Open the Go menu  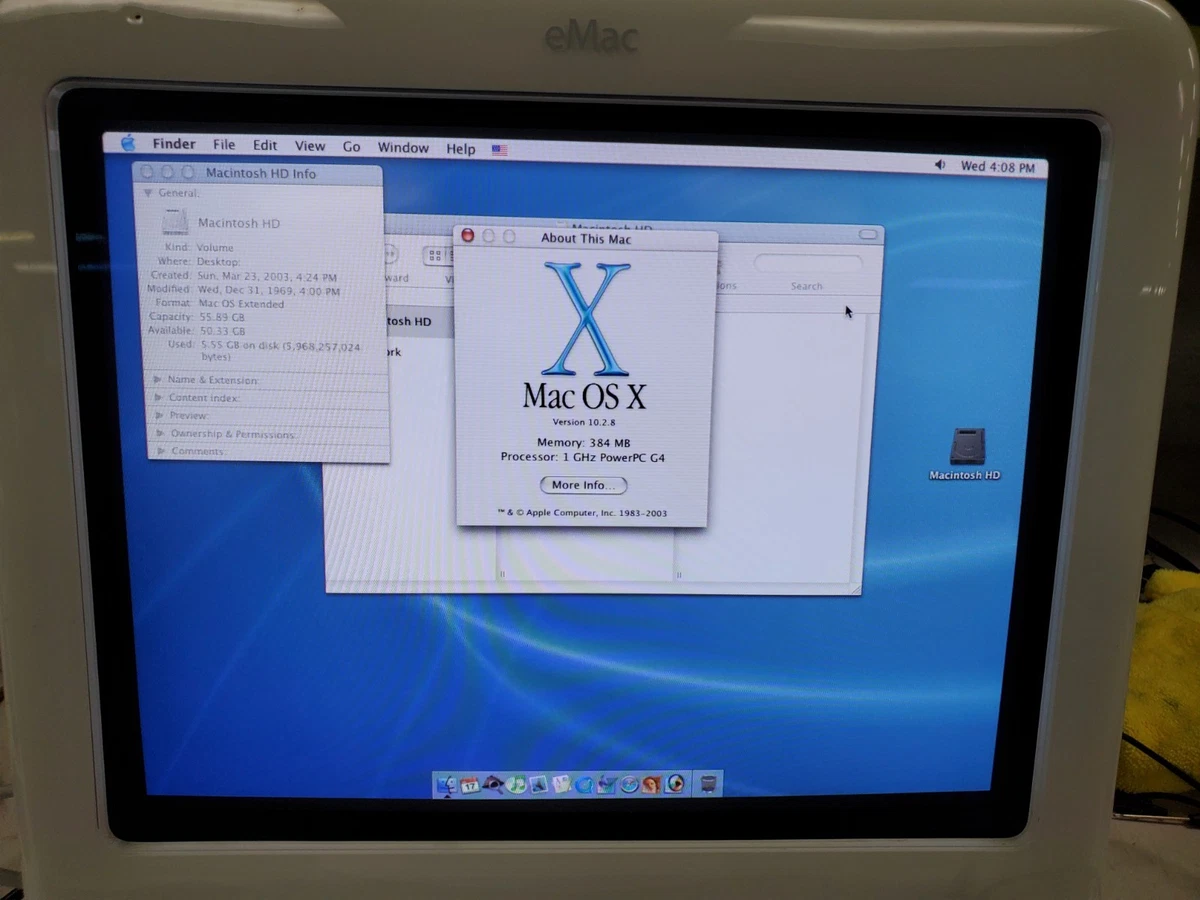[x=352, y=146]
